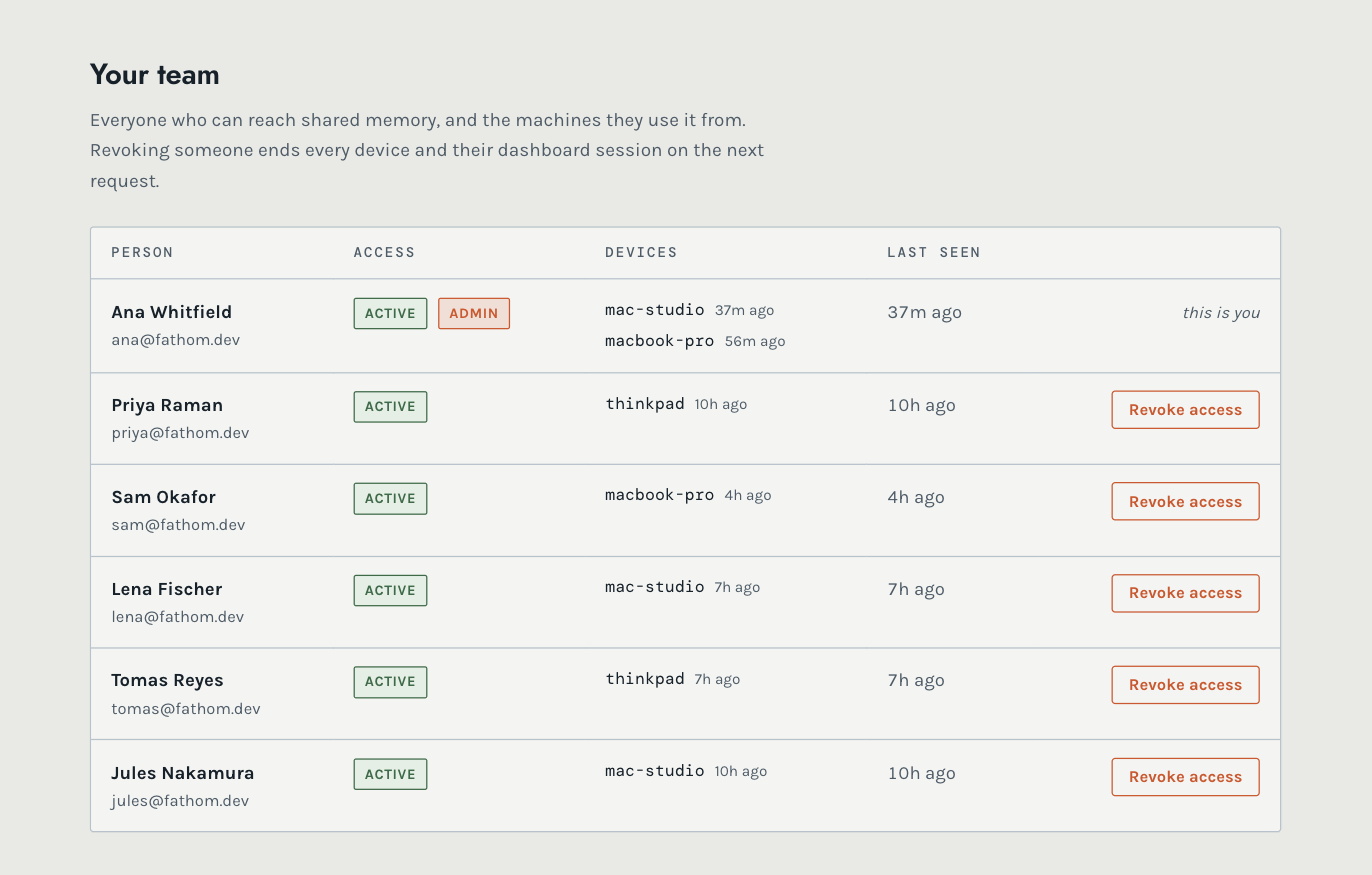
Task: Click the "Your team" heading
Action: pyautogui.click(x=155, y=75)
